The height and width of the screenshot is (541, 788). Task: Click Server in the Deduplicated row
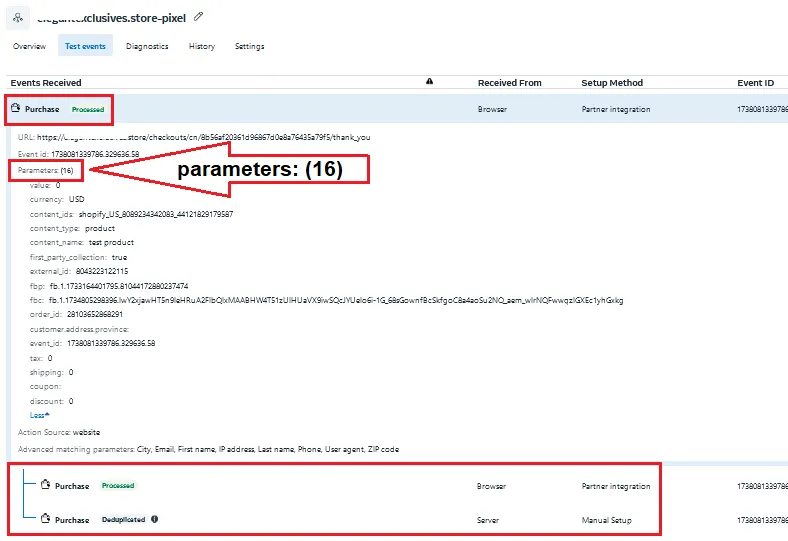(487, 520)
